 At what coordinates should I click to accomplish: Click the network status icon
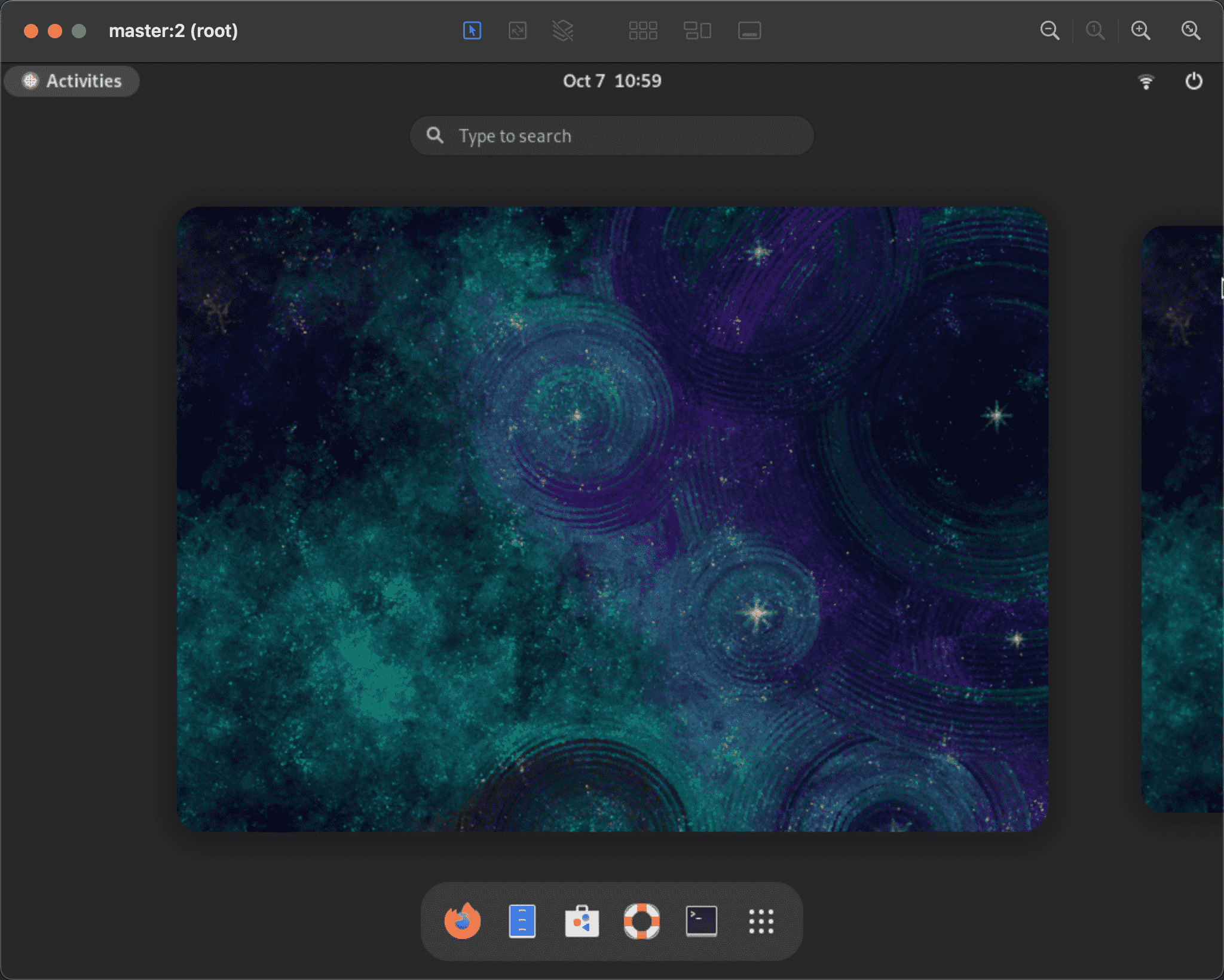coord(1146,81)
